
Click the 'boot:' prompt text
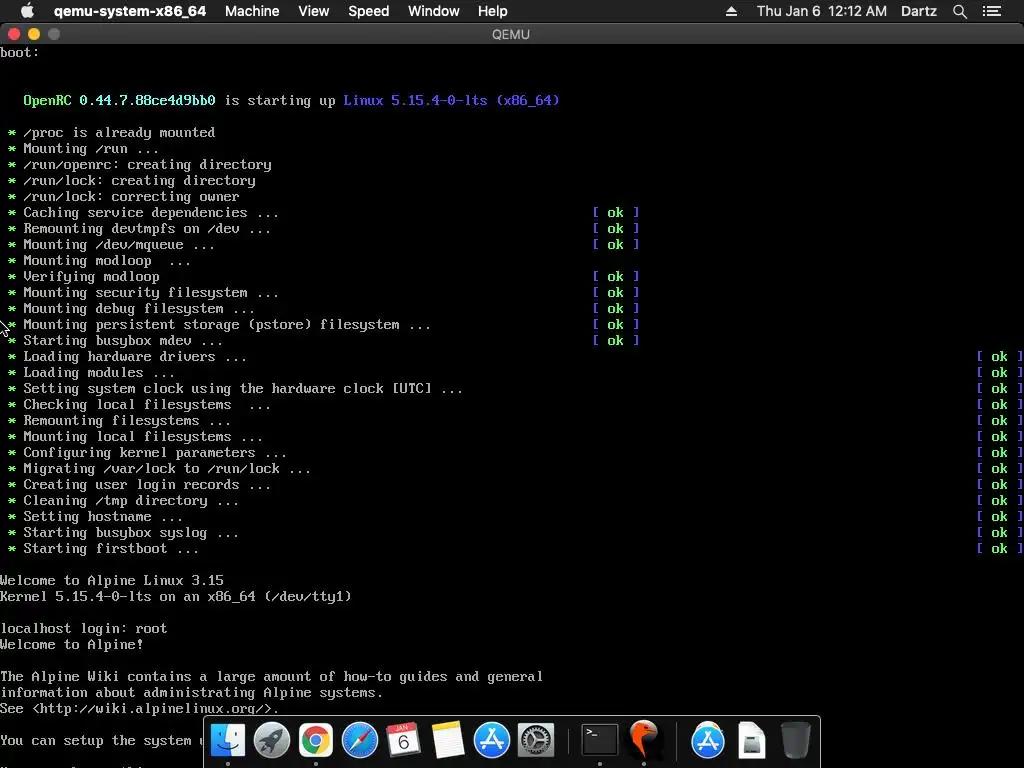[20, 52]
